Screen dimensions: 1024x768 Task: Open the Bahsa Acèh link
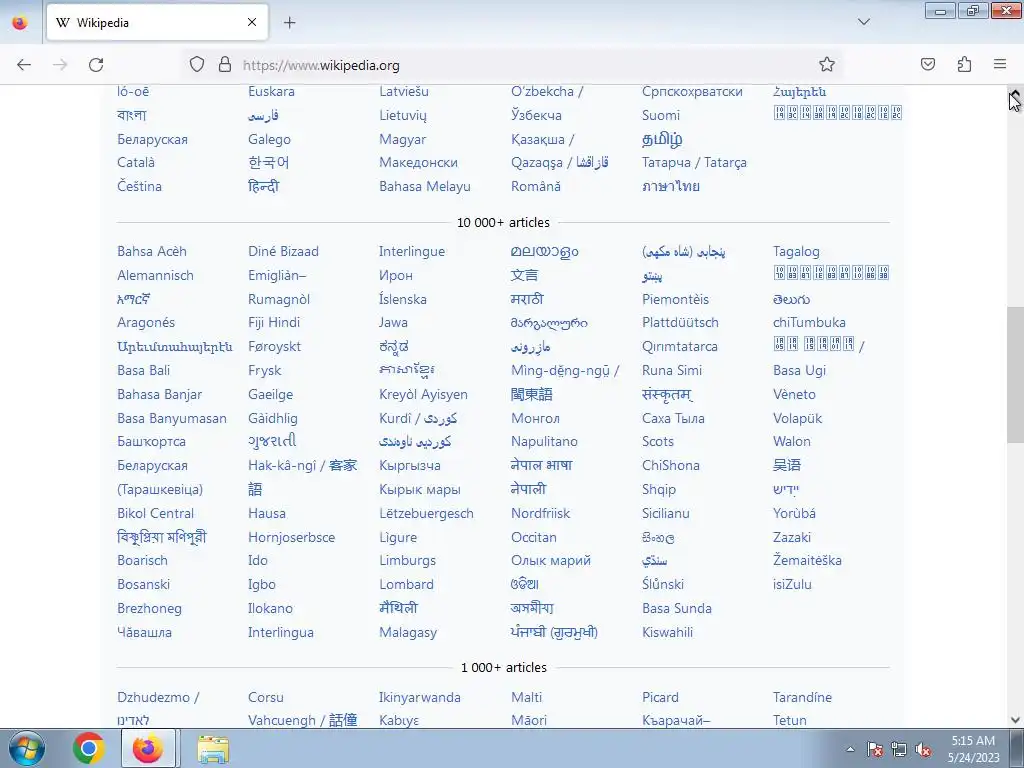[x=152, y=251]
